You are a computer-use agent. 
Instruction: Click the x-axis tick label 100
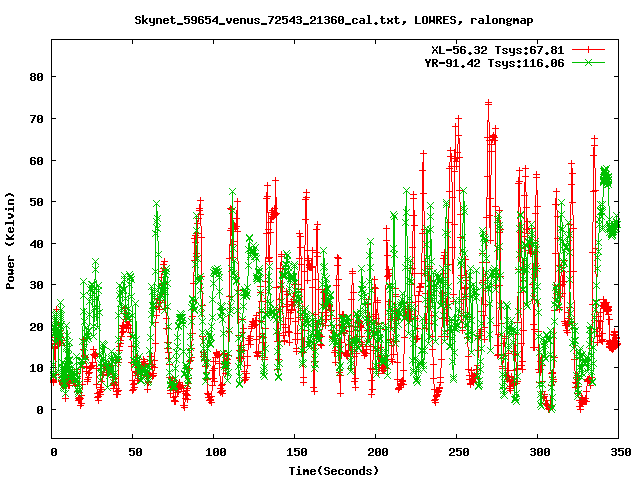pos(215,452)
